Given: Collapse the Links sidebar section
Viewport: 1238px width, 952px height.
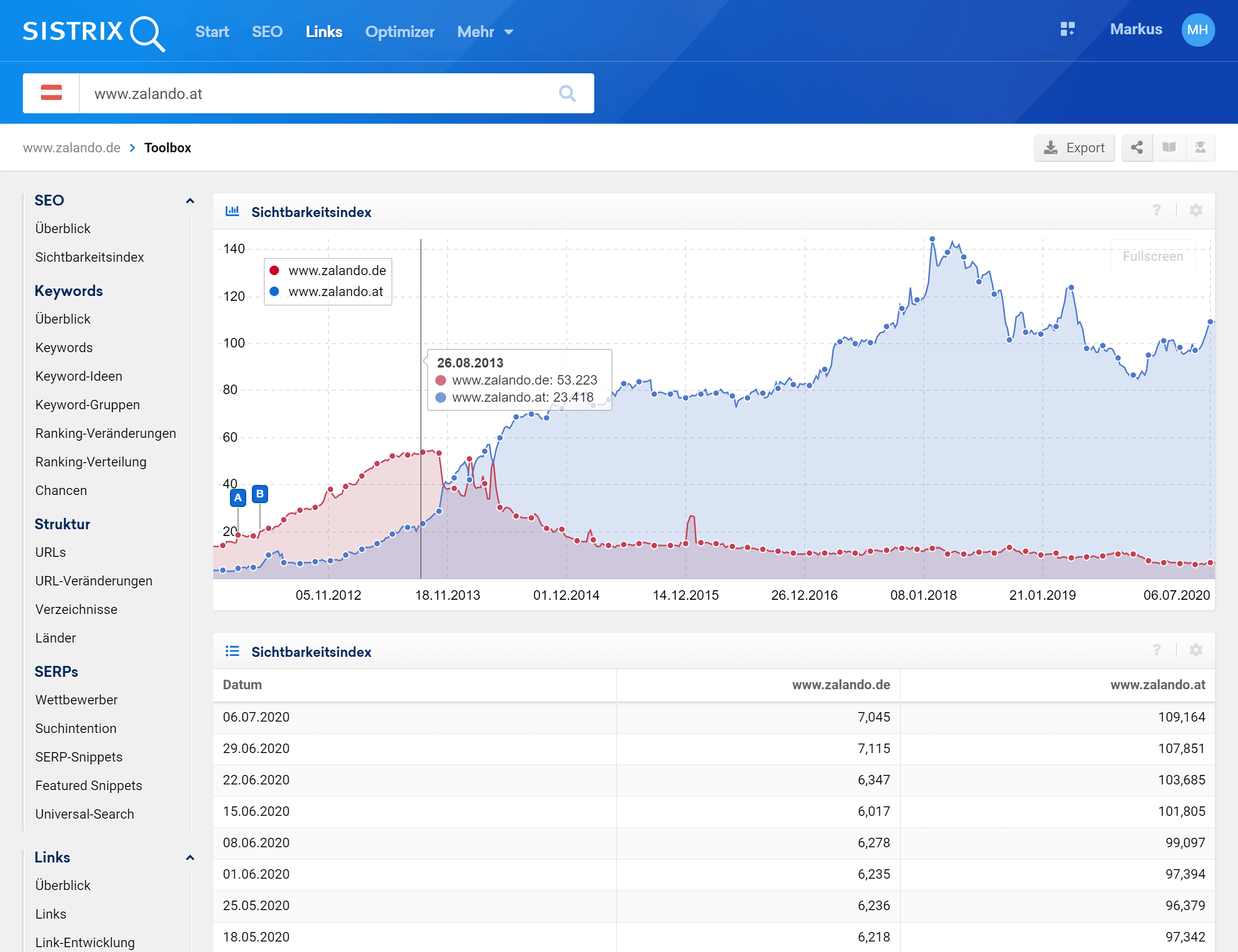Looking at the screenshot, I should coord(190,857).
